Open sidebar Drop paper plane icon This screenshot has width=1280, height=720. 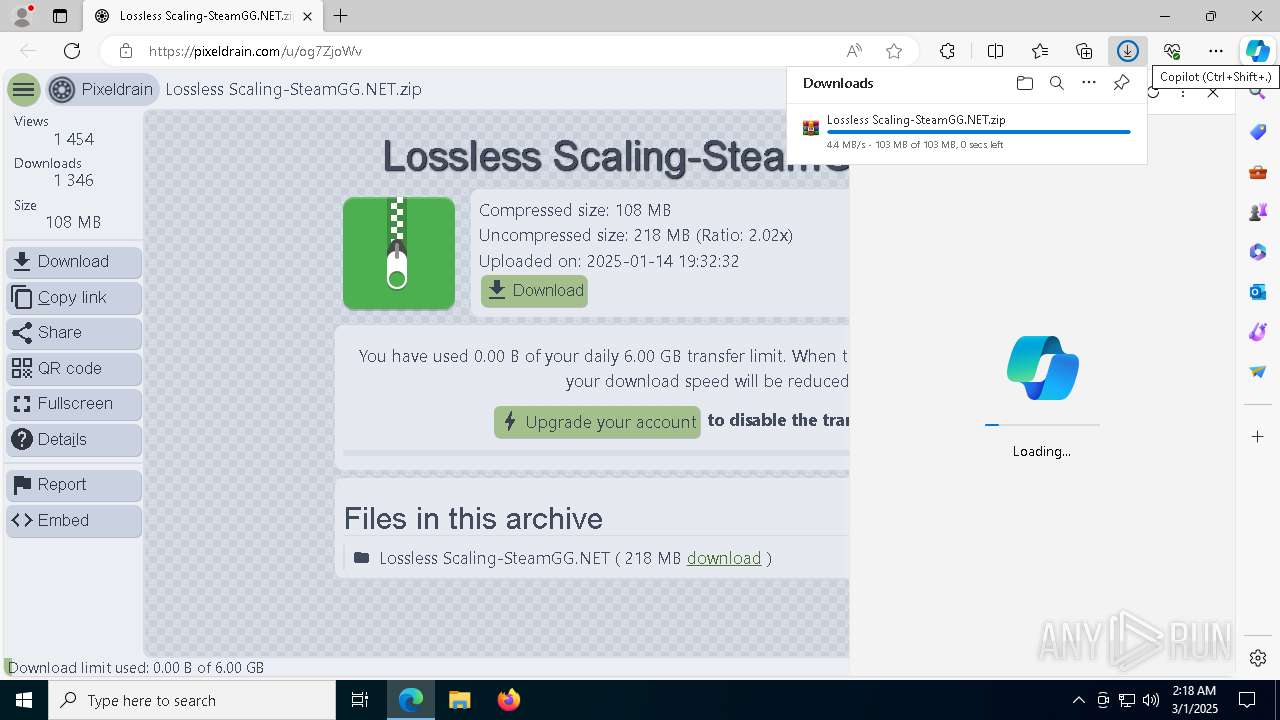click(x=1258, y=372)
